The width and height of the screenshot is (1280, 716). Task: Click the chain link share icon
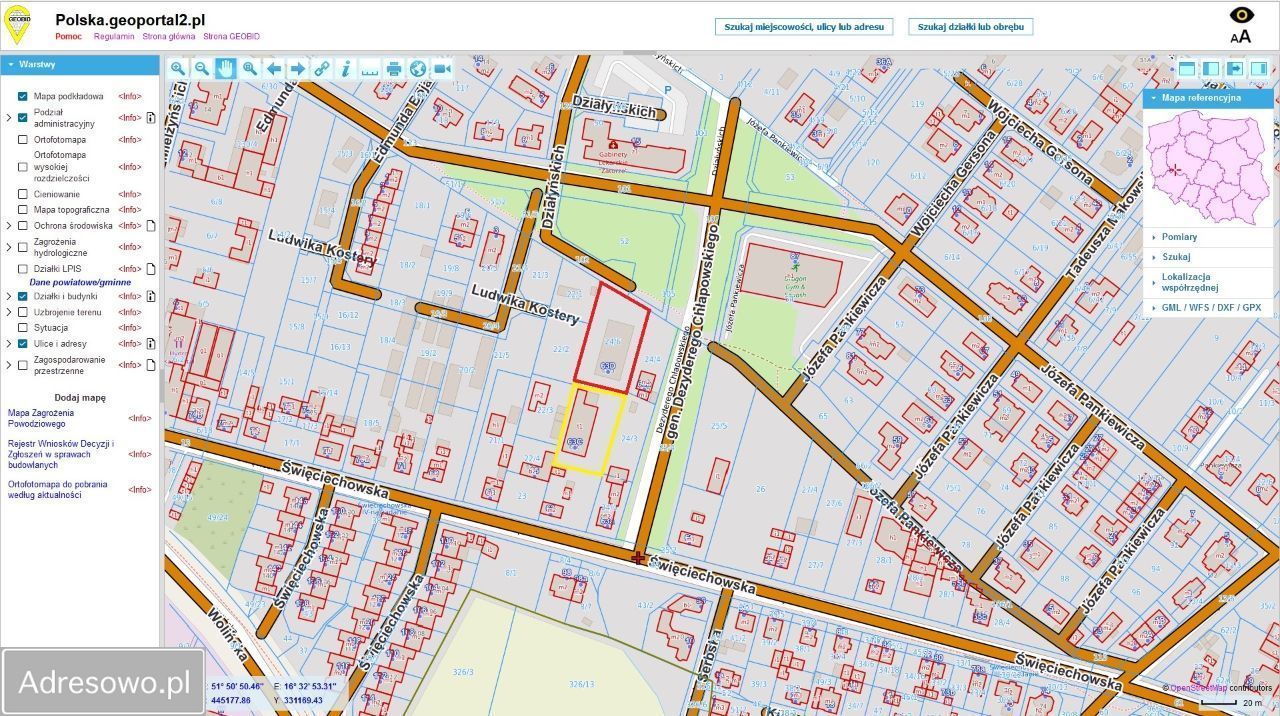(322, 69)
